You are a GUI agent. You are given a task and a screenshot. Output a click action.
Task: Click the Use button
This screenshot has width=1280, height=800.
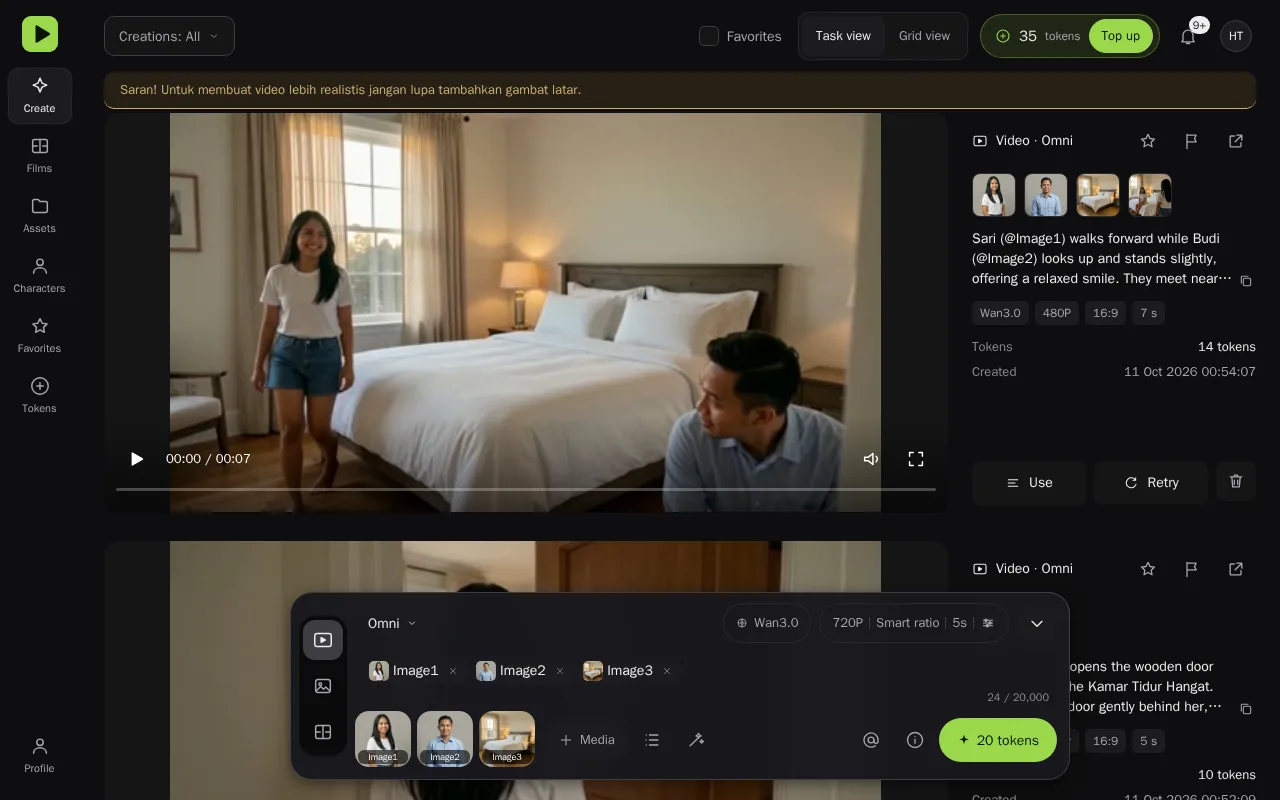(1029, 482)
